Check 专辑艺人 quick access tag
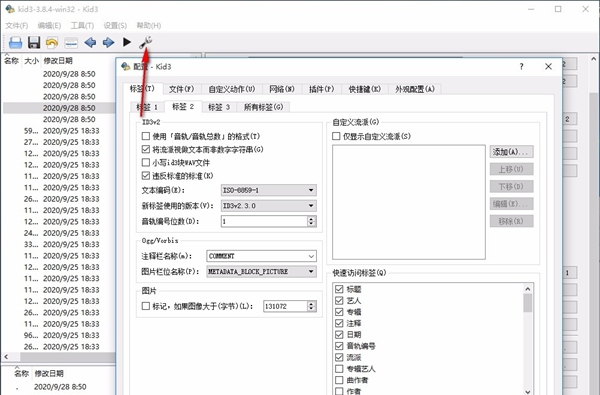Viewport: 600px width, 395px height. point(339,369)
